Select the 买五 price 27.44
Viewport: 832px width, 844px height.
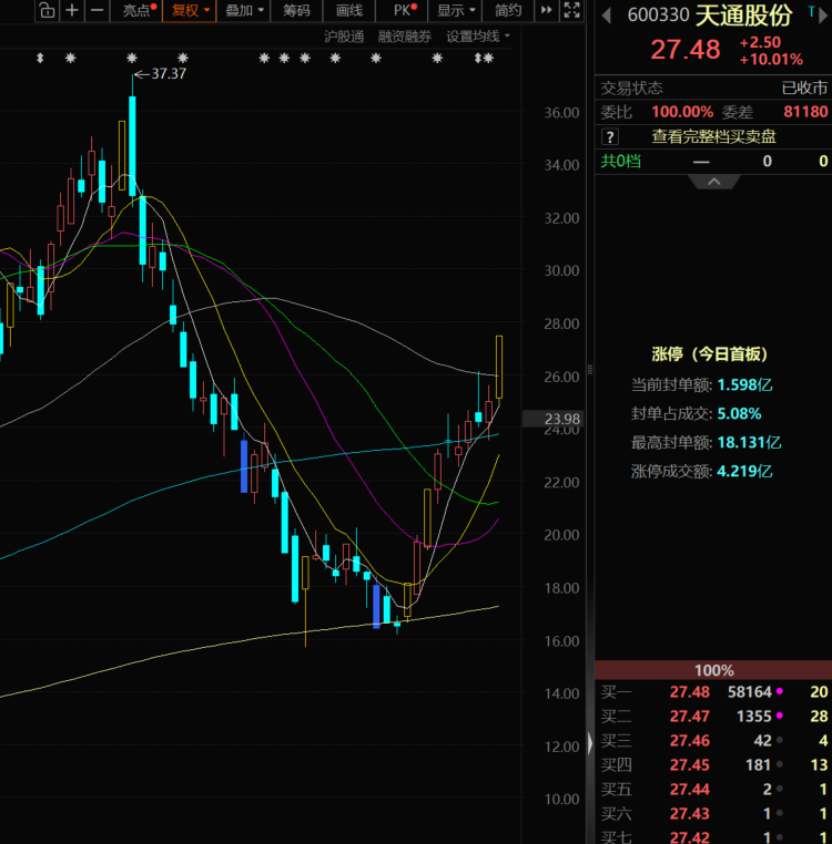[x=689, y=789]
